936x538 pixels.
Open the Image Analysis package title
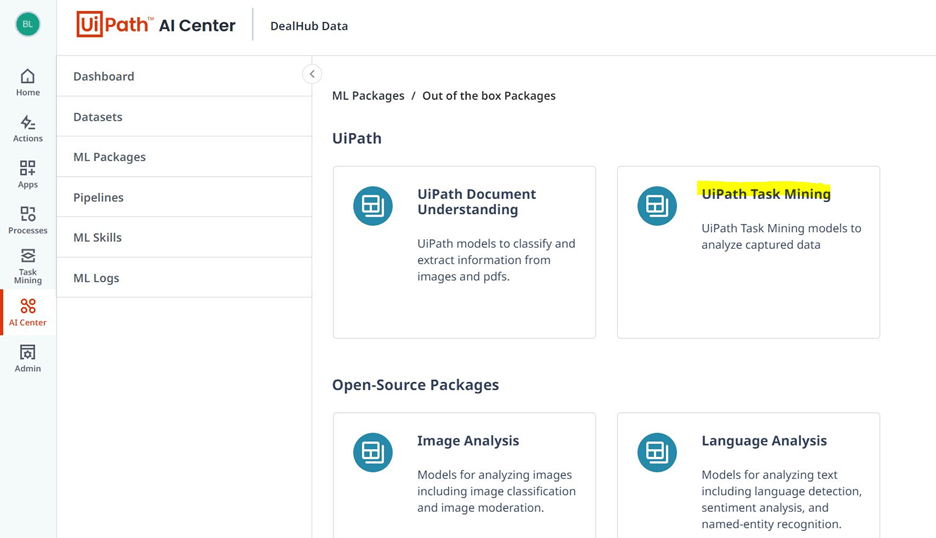pyautogui.click(x=468, y=441)
